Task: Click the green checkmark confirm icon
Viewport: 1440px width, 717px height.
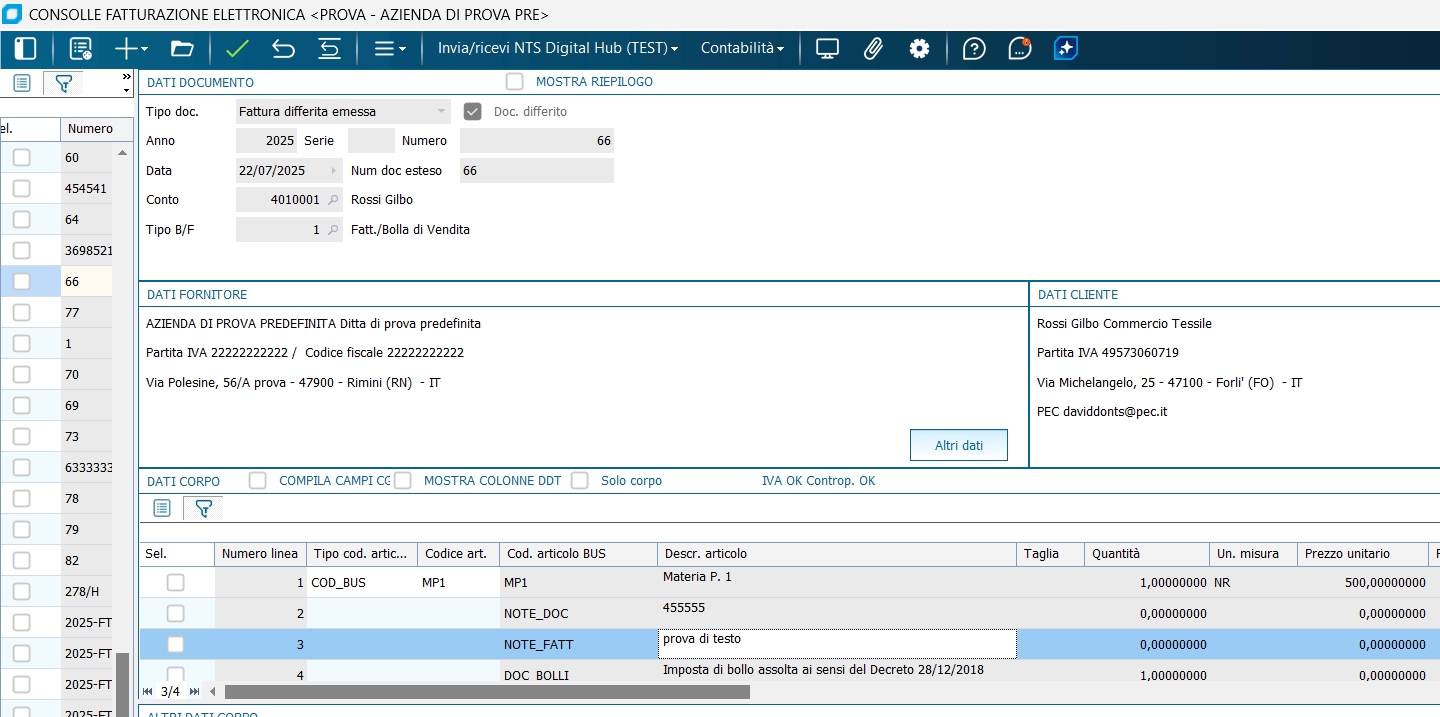Action: 237,49
